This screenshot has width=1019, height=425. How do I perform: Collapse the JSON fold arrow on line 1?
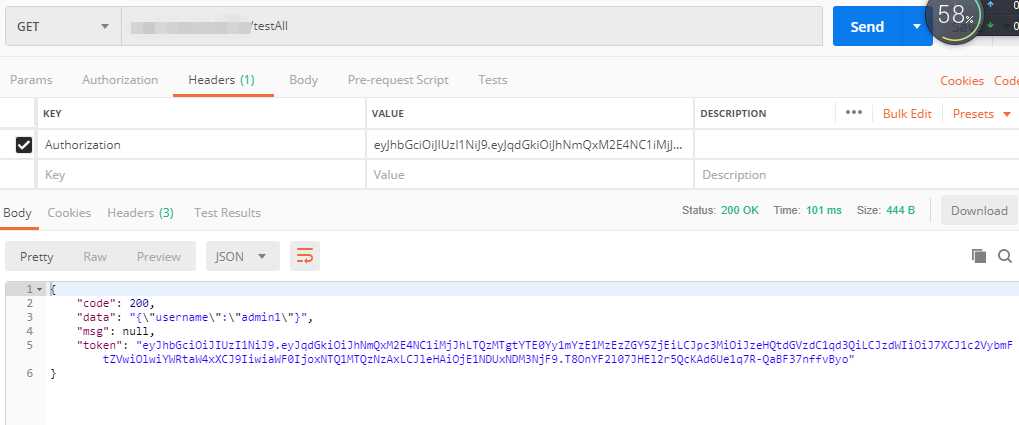[40, 290]
